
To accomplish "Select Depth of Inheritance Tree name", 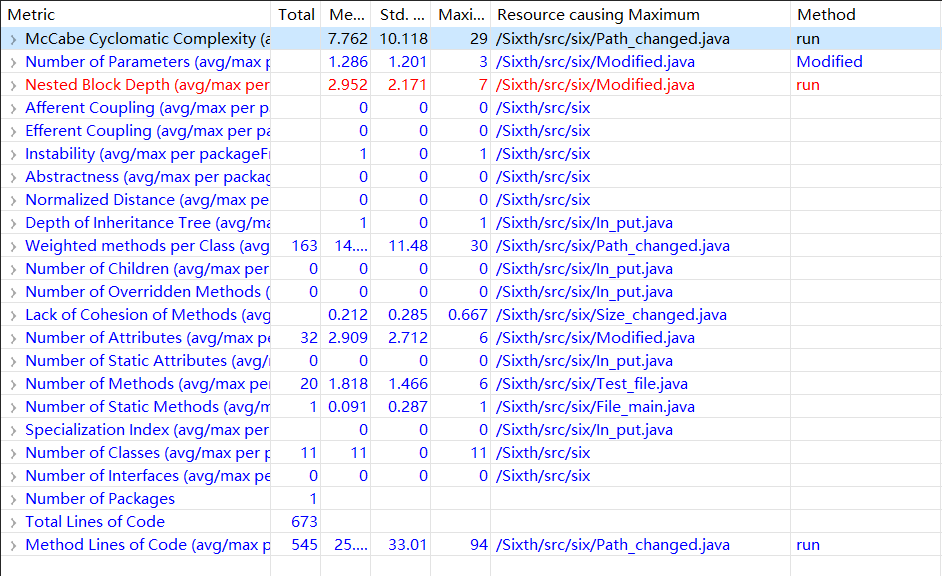I will [148, 223].
